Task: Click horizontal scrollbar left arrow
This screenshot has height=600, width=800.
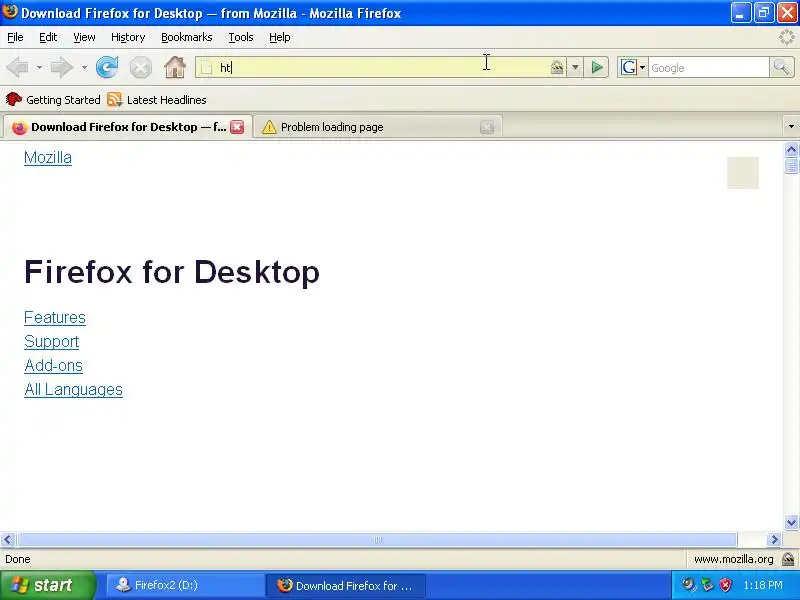Action: point(8,539)
